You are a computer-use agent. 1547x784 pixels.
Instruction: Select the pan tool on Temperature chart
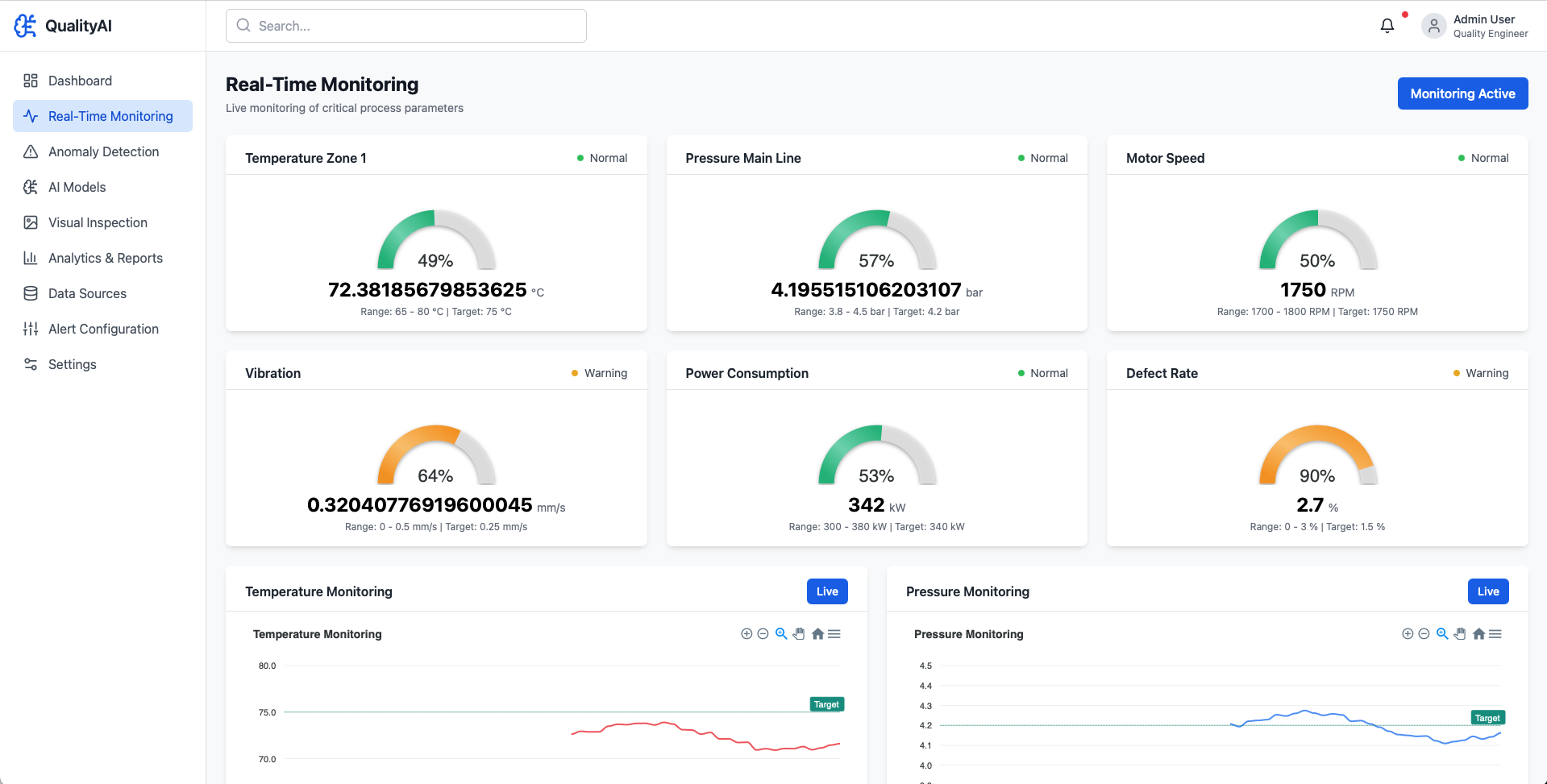(x=799, y=634)
